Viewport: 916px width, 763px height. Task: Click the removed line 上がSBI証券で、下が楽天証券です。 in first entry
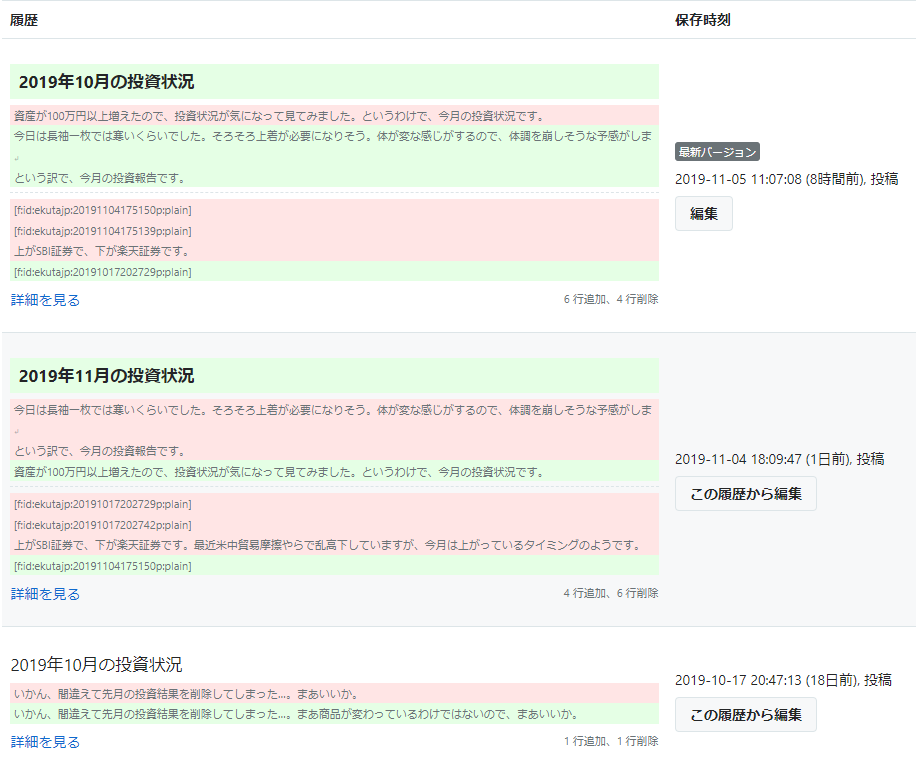(334, 251)
